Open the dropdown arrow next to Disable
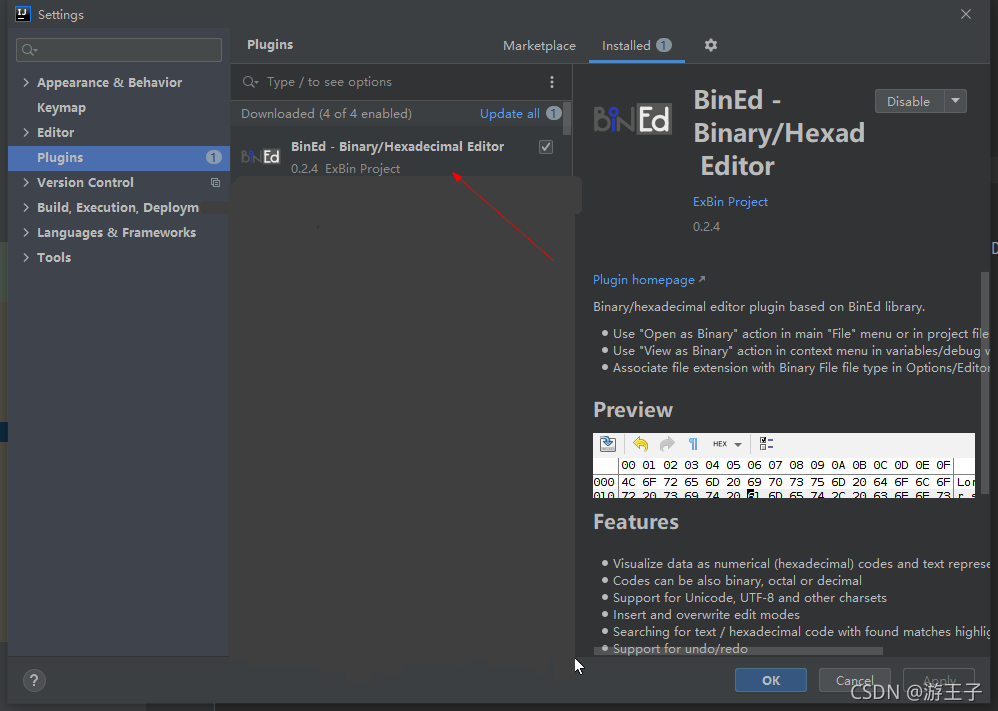Viewport: 998px width, 711px height. click(x=956, y=101)
